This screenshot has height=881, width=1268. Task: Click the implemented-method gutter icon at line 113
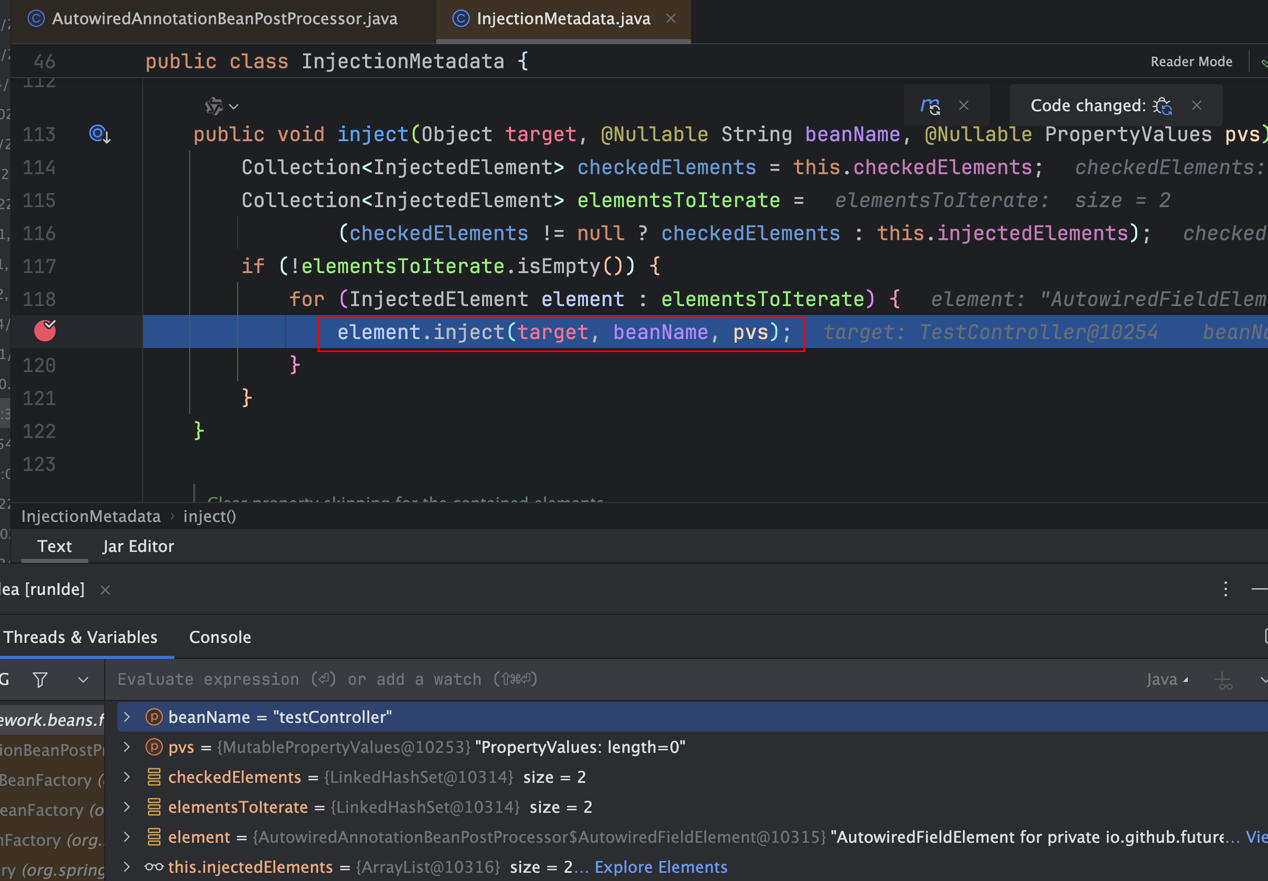coord(99,134)
